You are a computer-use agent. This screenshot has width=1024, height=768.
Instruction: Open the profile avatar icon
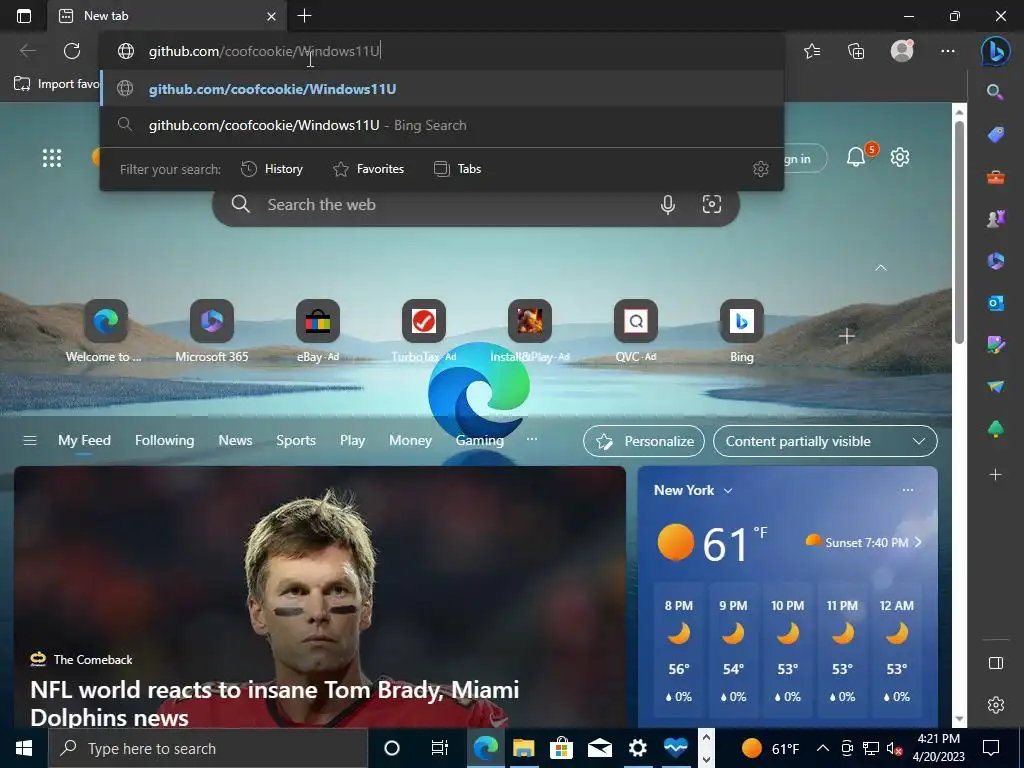[x=902, y=50]
